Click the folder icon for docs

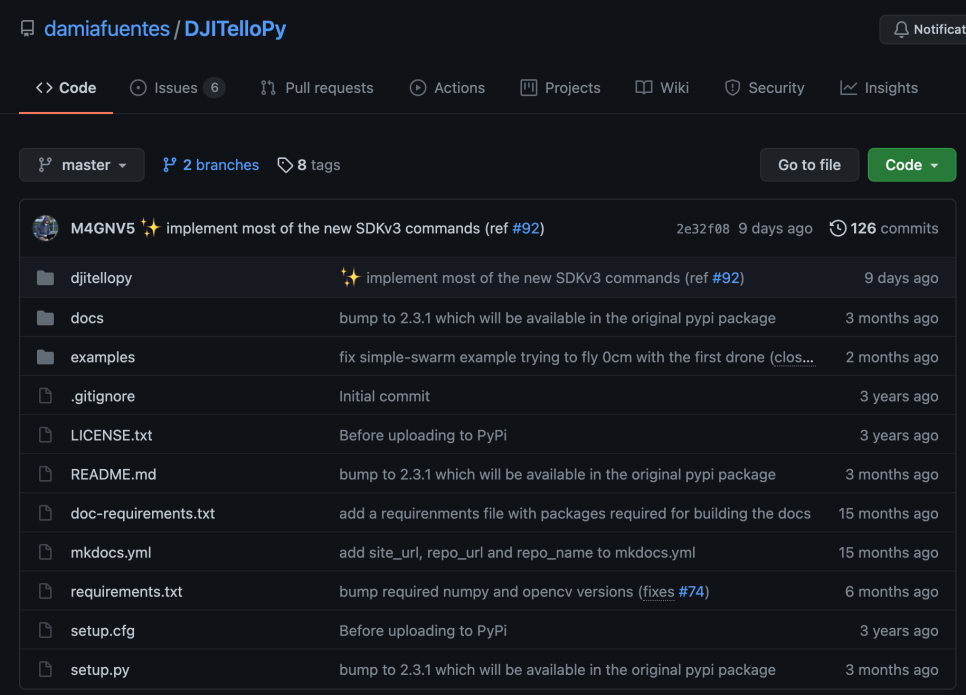(46, 318)
